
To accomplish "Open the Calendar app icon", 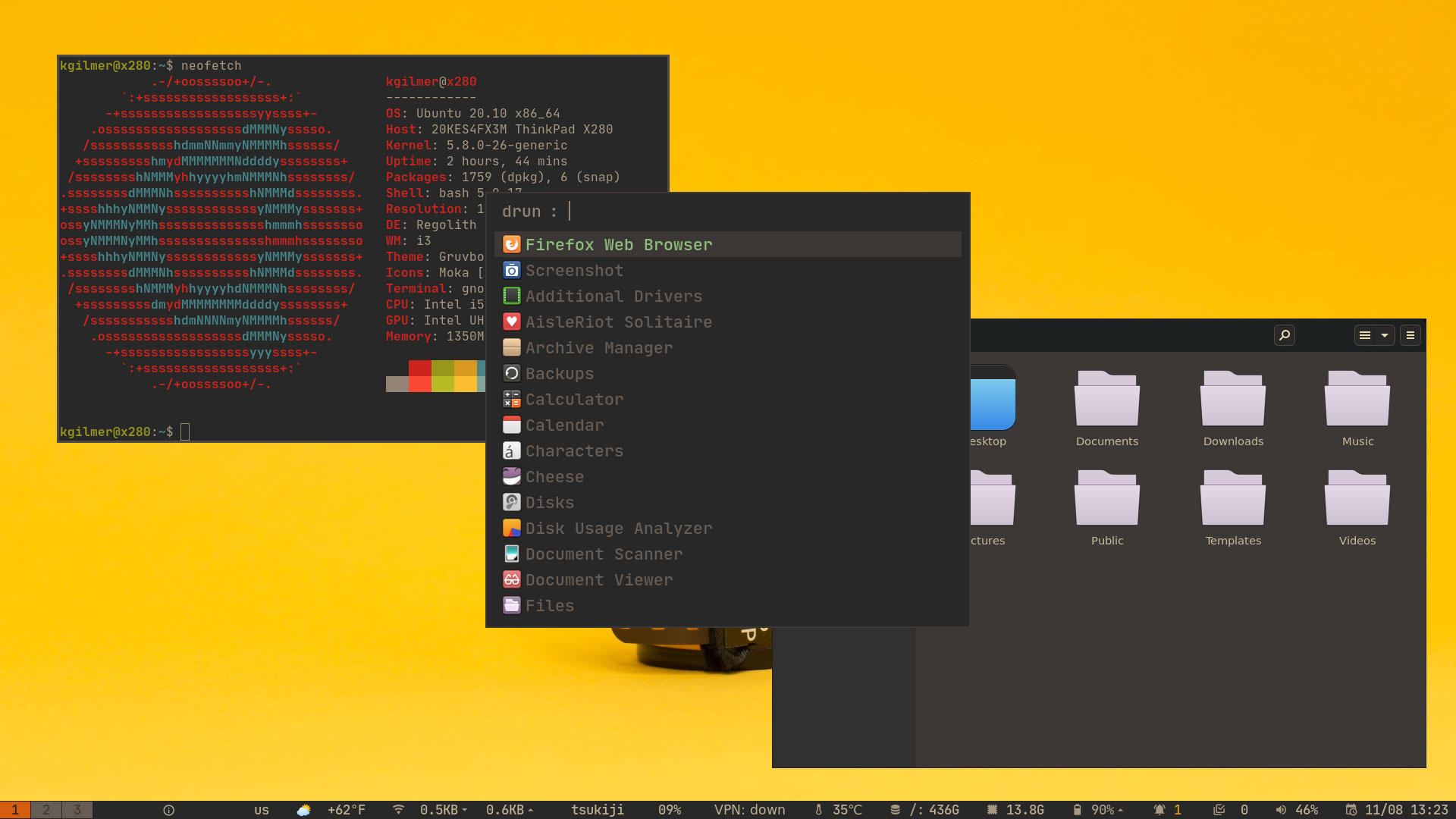I will [512, 425].
